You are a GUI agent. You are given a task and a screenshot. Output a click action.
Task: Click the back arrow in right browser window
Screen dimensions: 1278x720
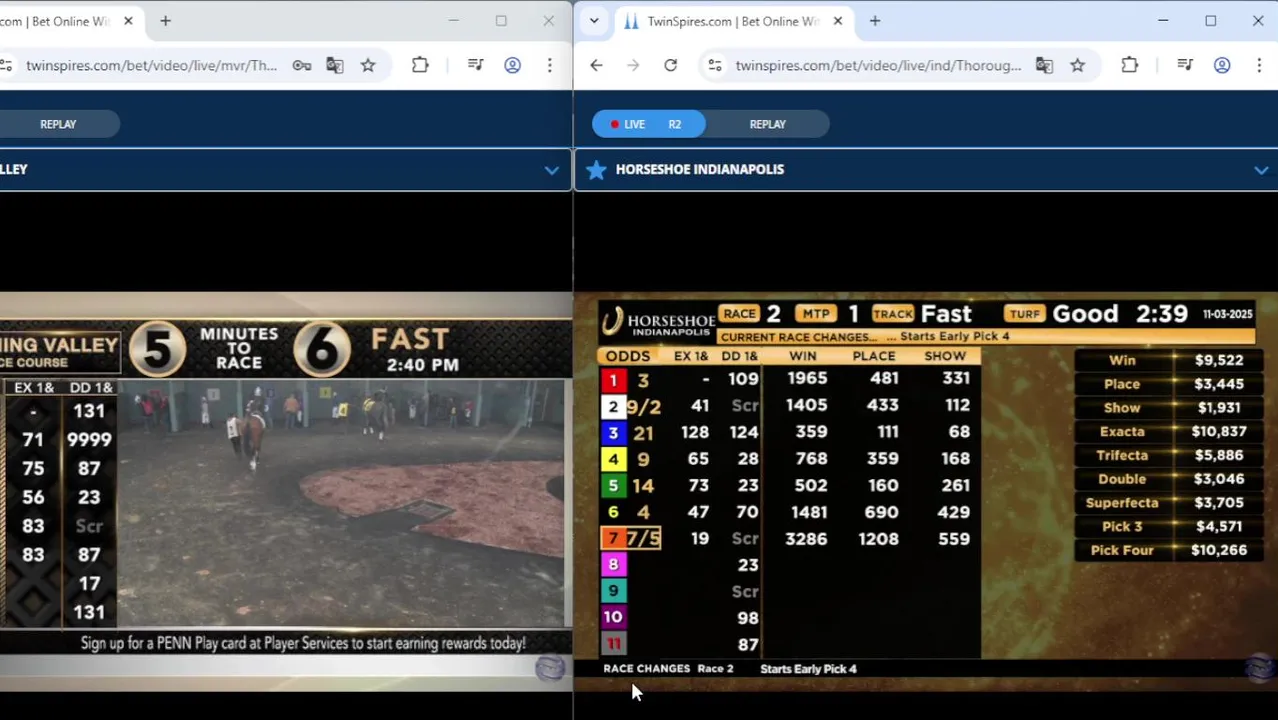596,65
